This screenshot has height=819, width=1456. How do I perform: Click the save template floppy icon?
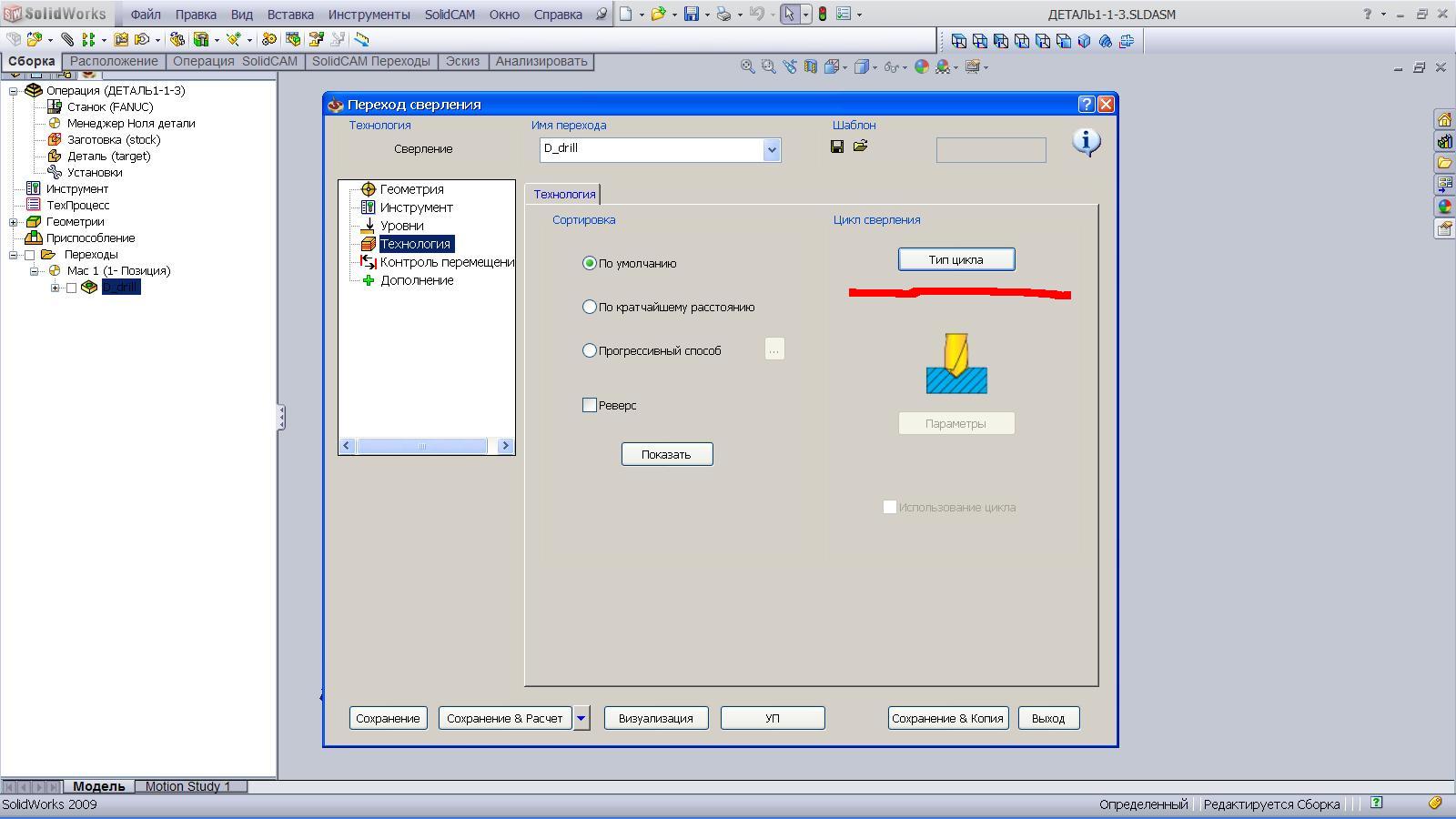tap(837, 147)
